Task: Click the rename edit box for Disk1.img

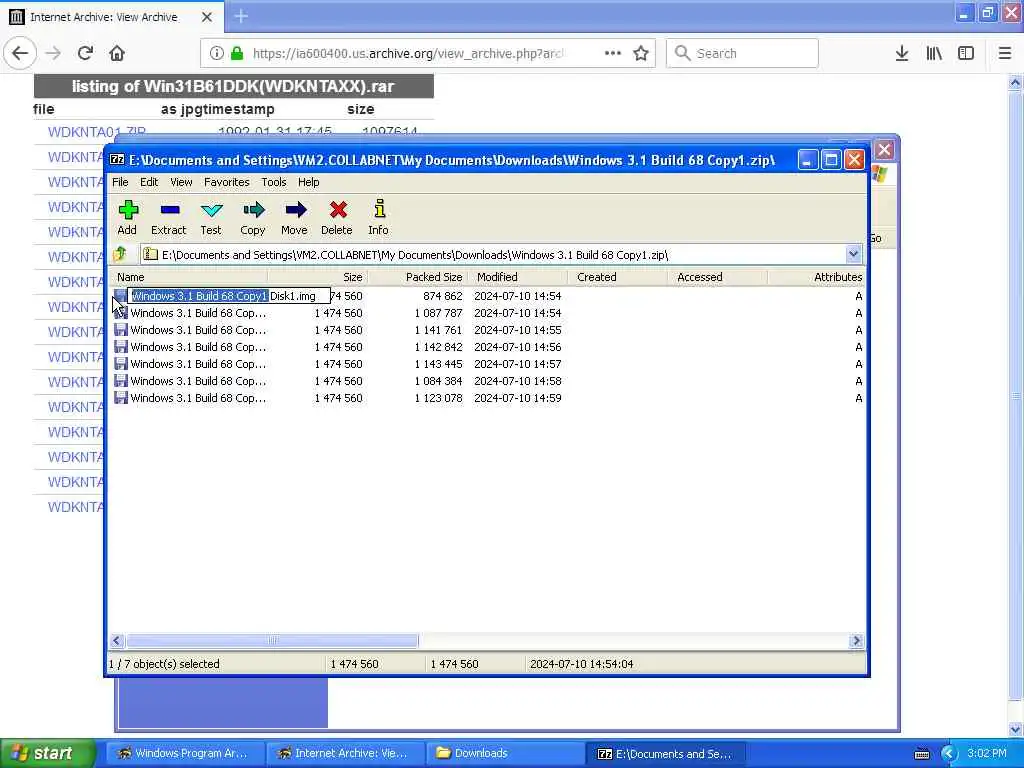Action: (229, 296)
